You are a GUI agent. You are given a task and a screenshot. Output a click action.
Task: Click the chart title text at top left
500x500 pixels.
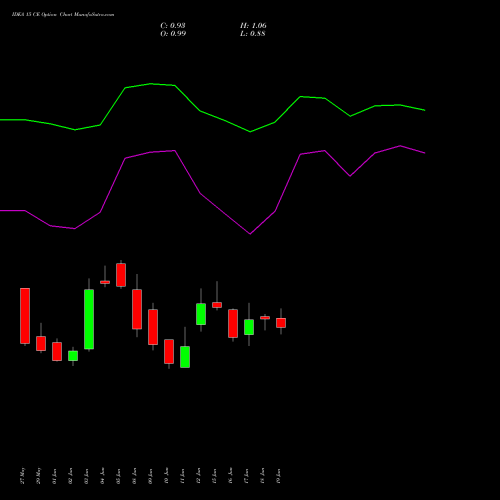tap(63, 15)
